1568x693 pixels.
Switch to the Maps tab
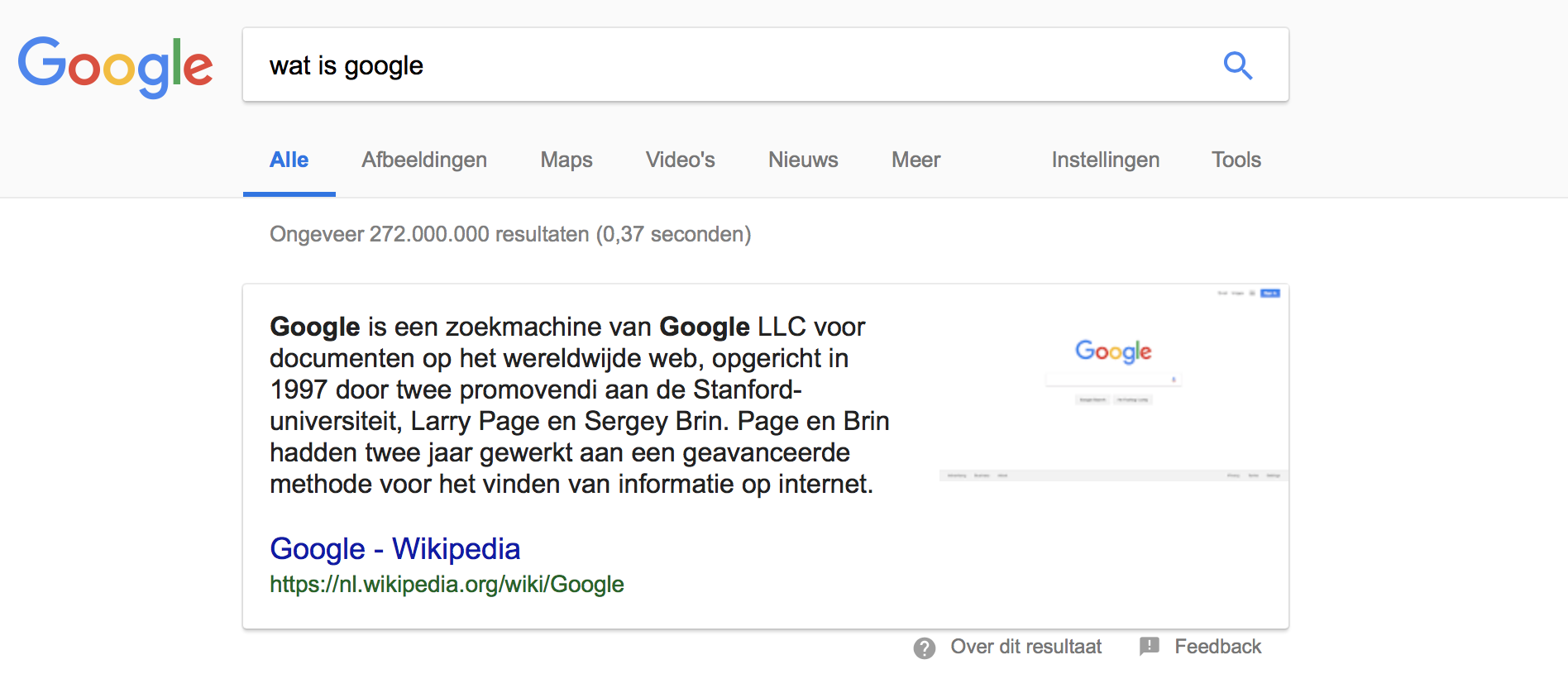coord(566,160)
